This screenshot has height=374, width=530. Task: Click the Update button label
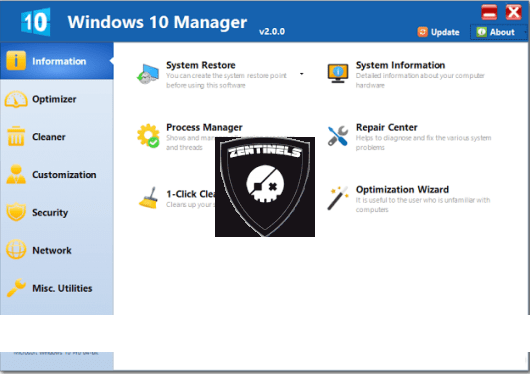(x=445, y=32)
